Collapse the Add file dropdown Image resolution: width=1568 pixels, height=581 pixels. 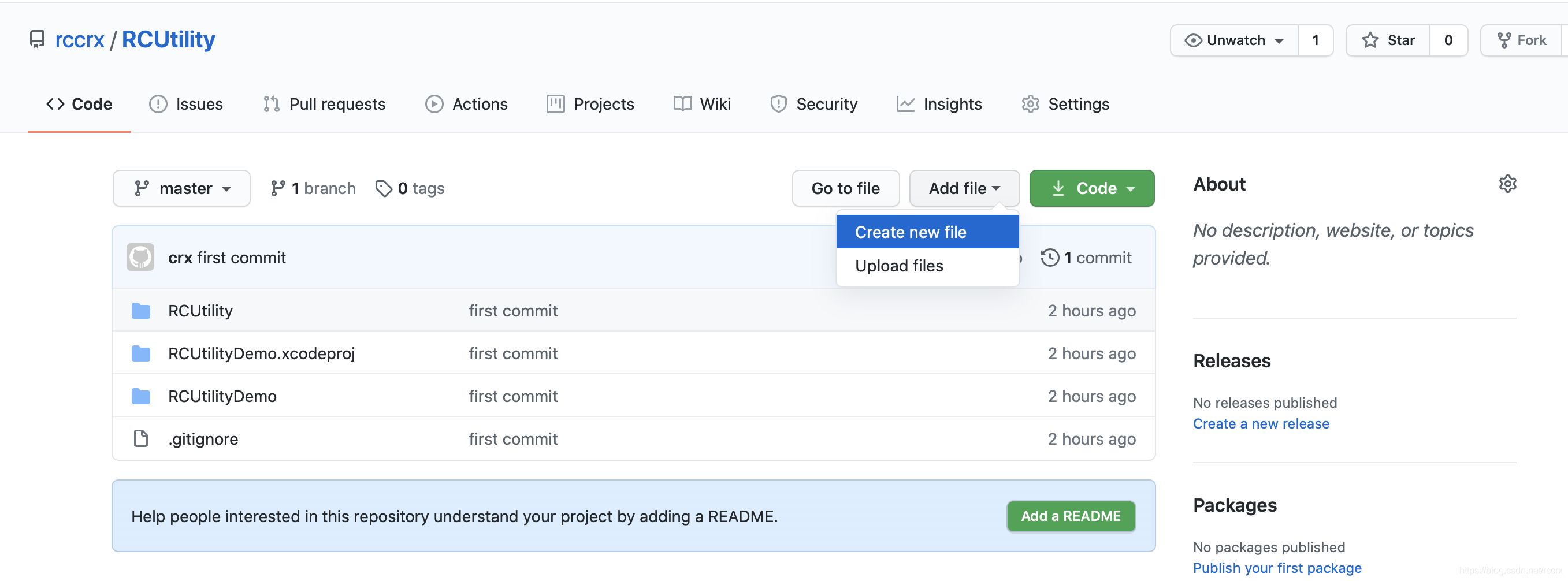pos(964,189)
